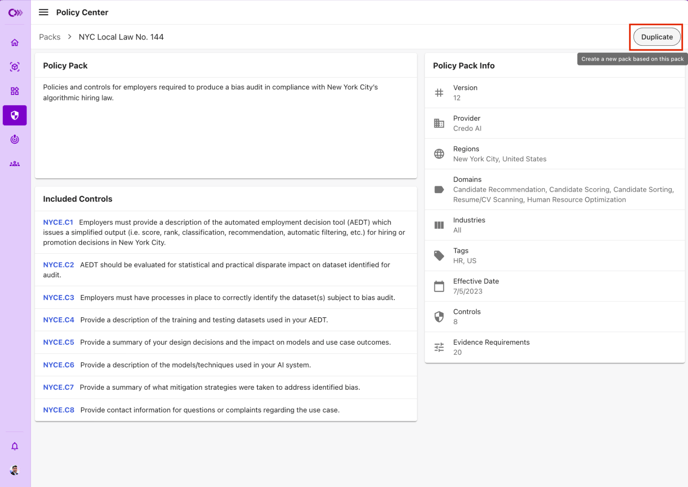
Task: Go back to the Packs breadcrumb
Action: (50, 37)
